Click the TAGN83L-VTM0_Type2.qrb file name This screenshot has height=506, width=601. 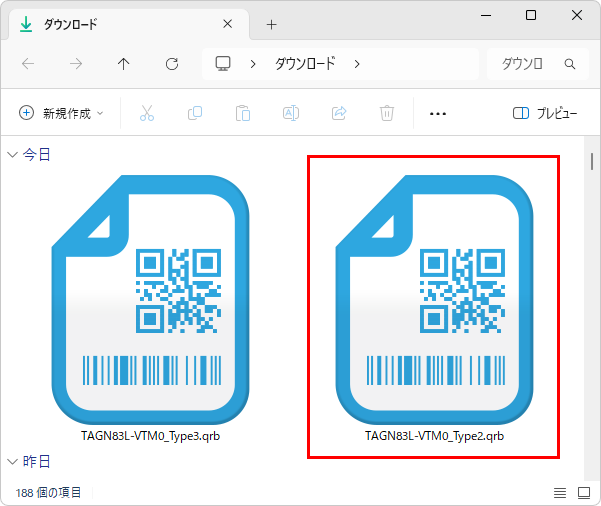[434, 436]
